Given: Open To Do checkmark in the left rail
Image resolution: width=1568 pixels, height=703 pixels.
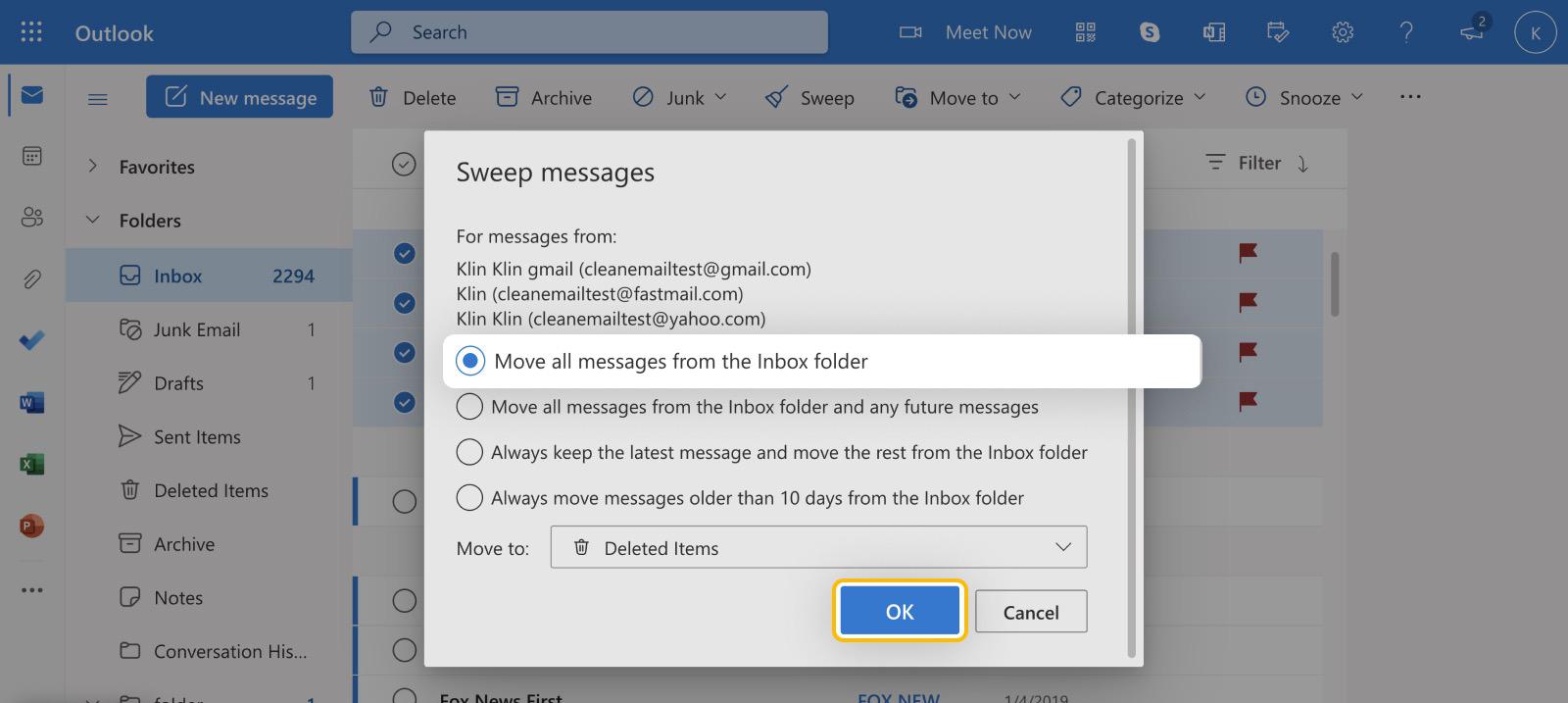Looking at the screenshot, I should coord(31,340).
